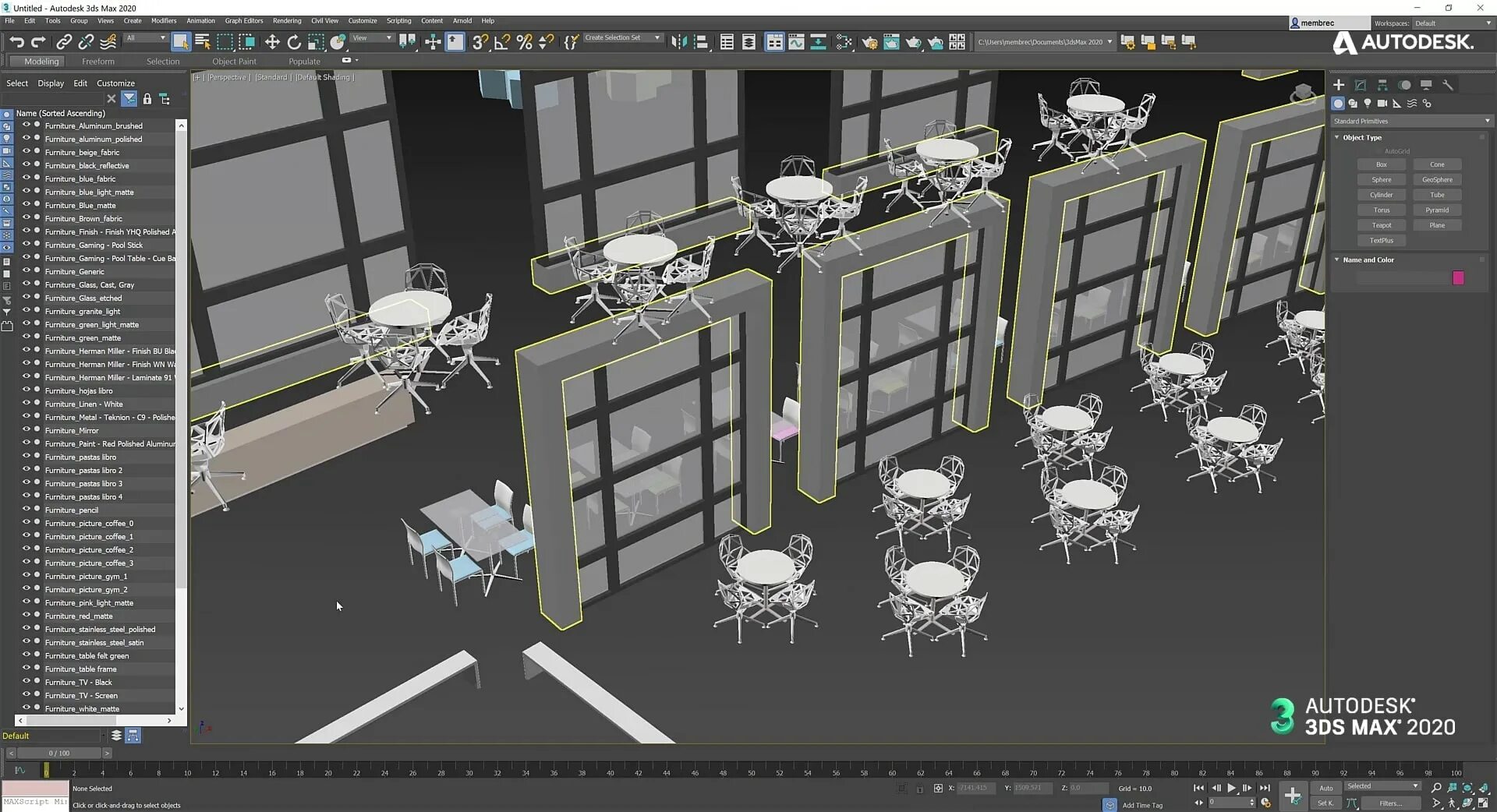Switch to the Hierarchy command panel tab
The height and width of the screenshot is (812, 1497).
click(1382, 85)
